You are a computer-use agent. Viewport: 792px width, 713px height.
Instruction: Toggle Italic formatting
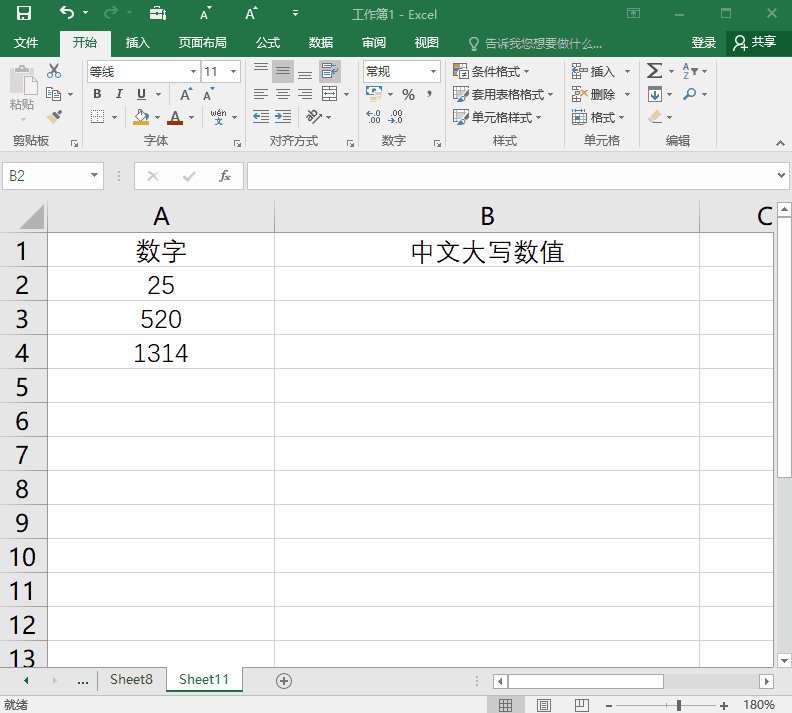(119, 94)
